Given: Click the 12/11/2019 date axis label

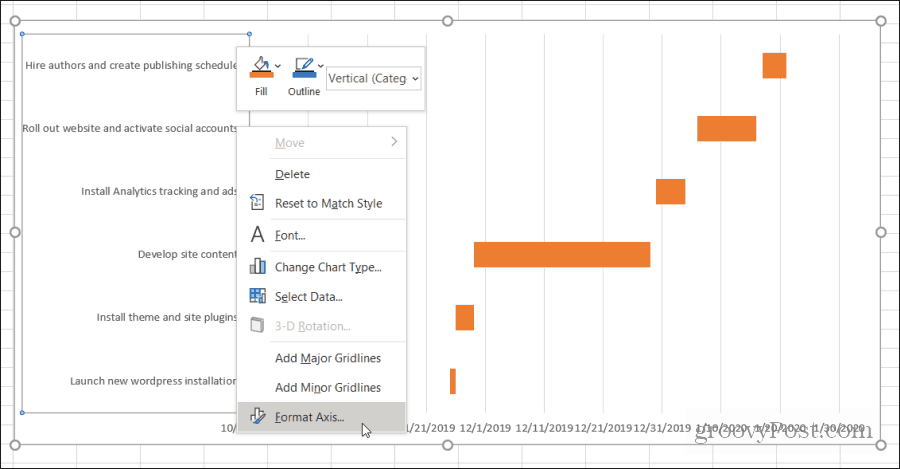Looking at the screenshot, I should 544,428.
